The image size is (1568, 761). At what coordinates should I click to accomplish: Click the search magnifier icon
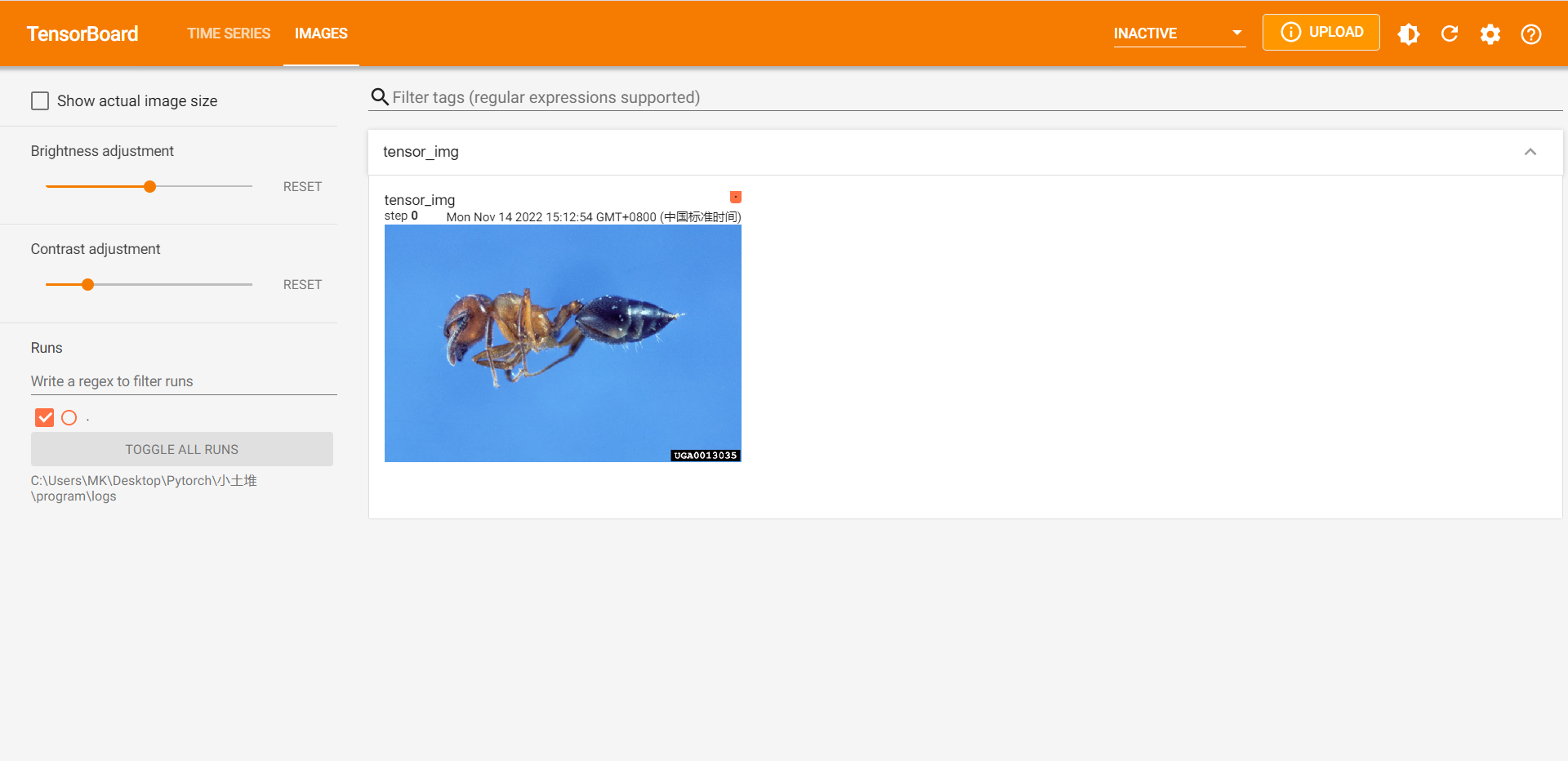379,97
